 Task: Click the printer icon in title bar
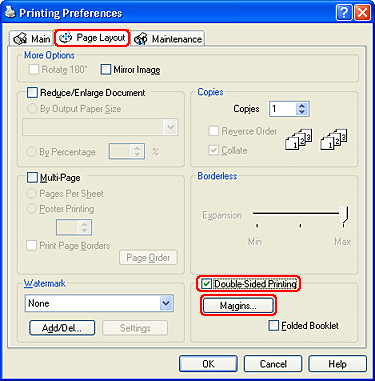(10, 12)
